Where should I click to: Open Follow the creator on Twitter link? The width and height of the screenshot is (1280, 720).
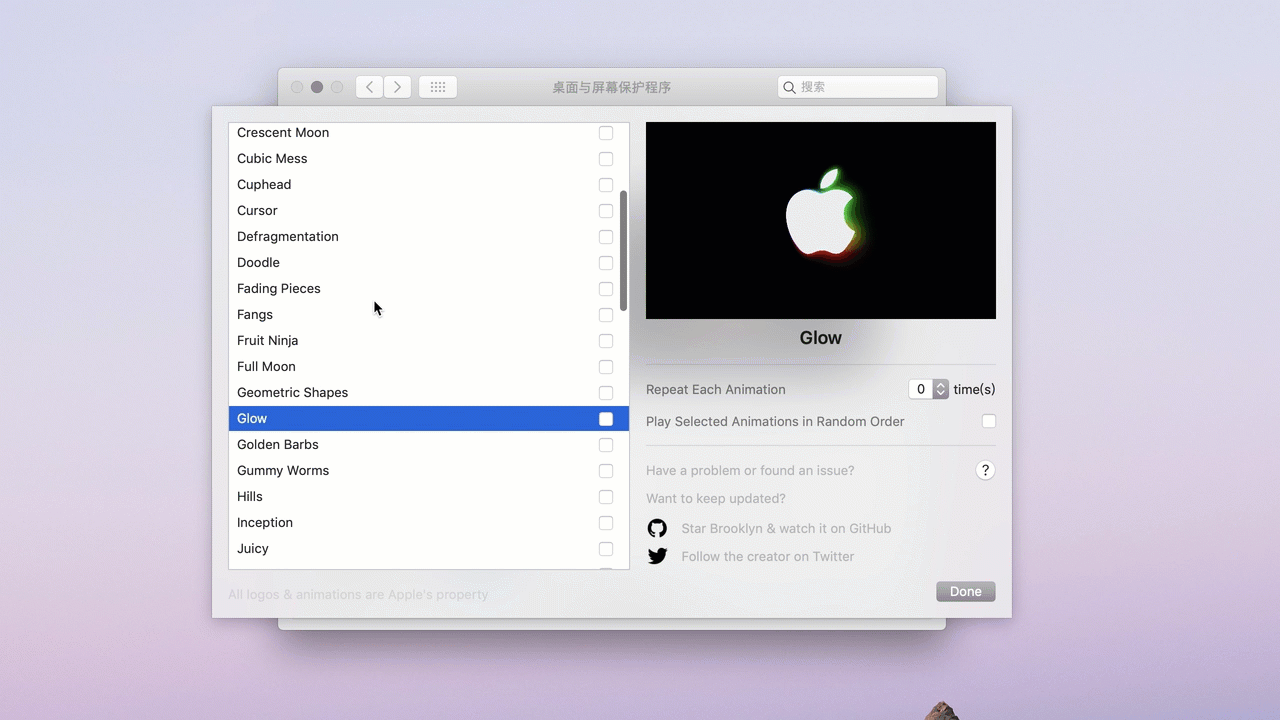pos(768,556)
